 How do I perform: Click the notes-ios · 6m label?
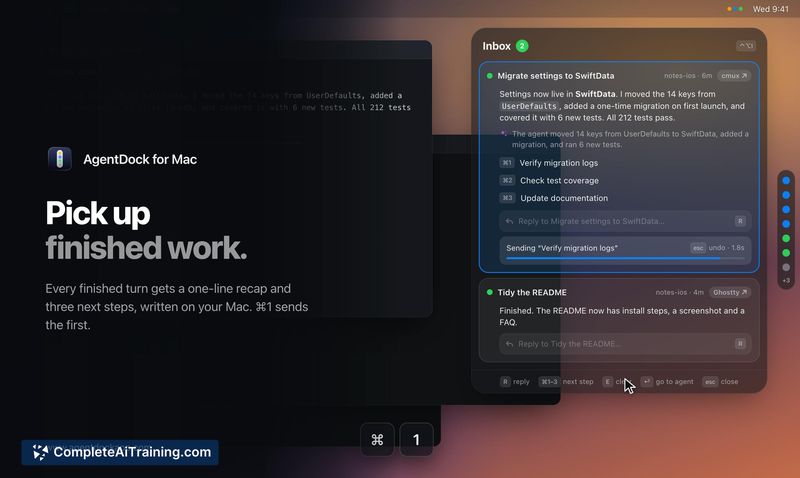tap(688, 76)
